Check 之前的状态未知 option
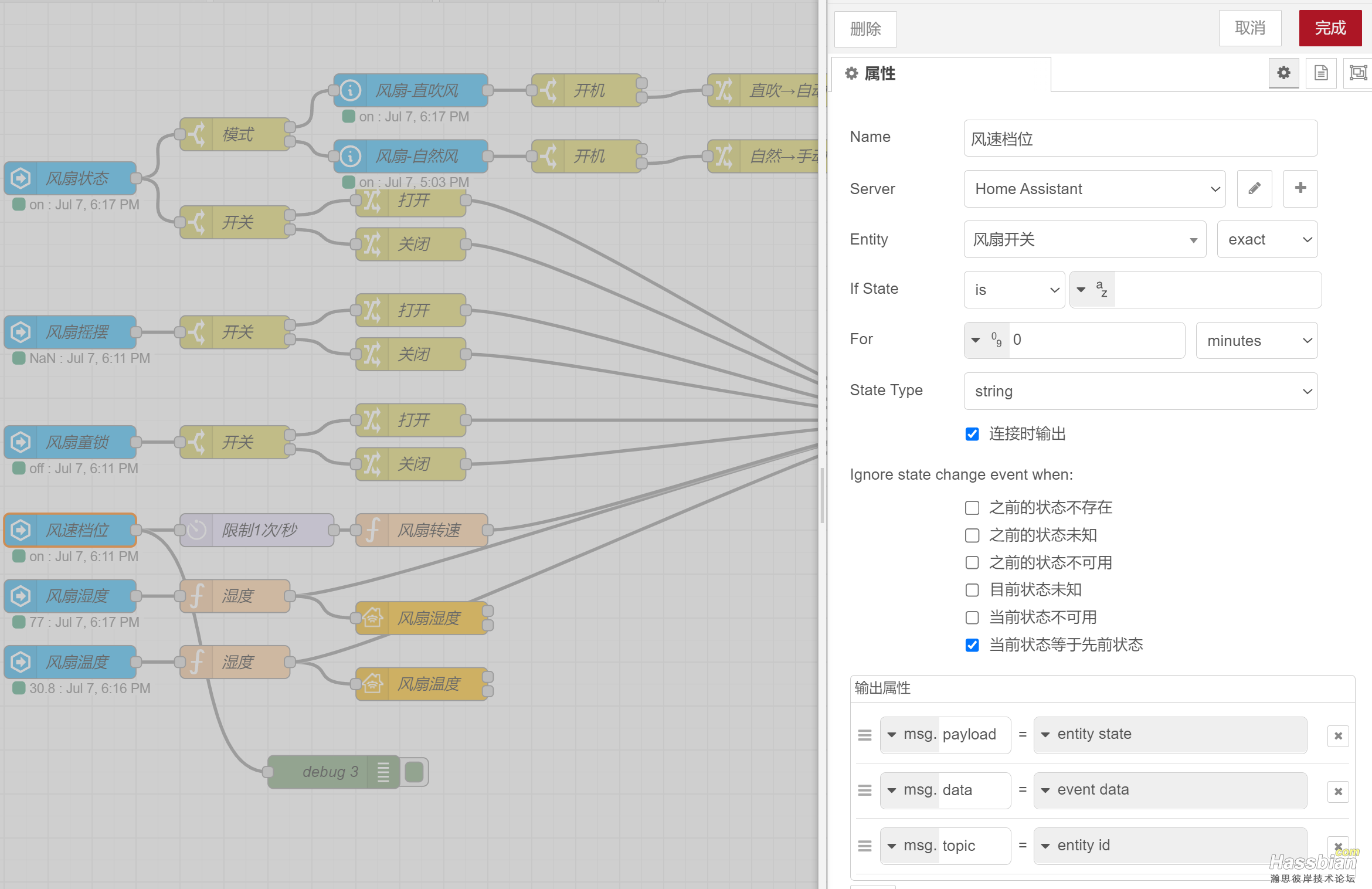This screenshot has height=889, width=1372. [x=972, y=535]
